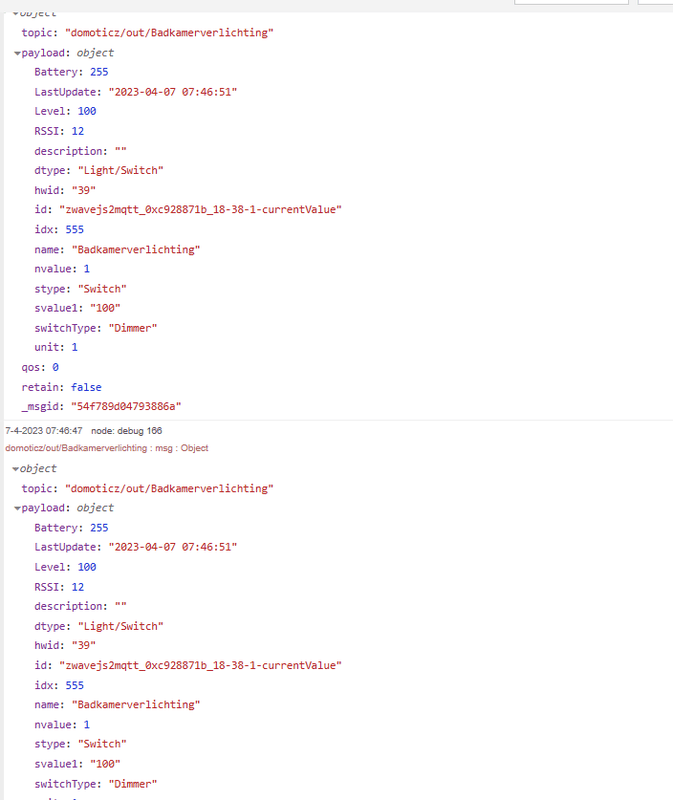This screenshot has width=673, height=800.
Task: Select the topic row above the debug 166 header
Action: pos(147,33)
